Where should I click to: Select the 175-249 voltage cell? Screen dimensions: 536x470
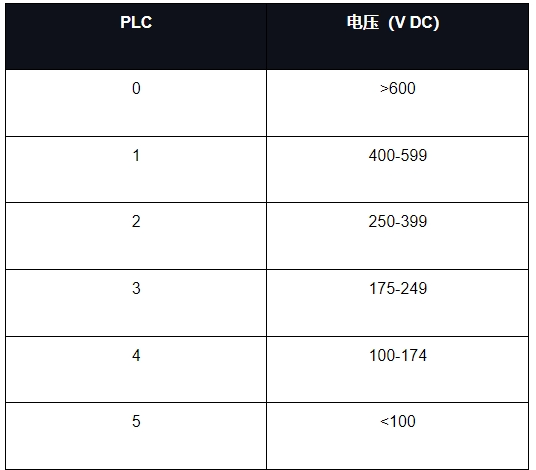click(398, 303)
